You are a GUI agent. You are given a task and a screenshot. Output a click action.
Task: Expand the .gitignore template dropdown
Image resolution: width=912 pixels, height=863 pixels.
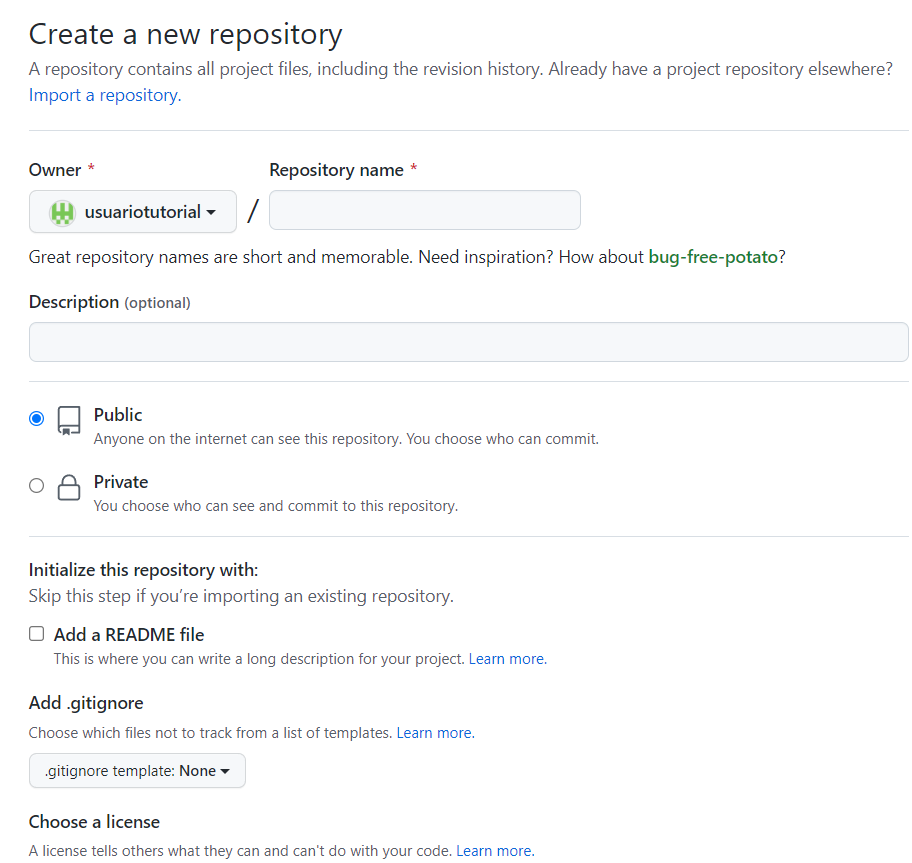(x=137, y=771)
